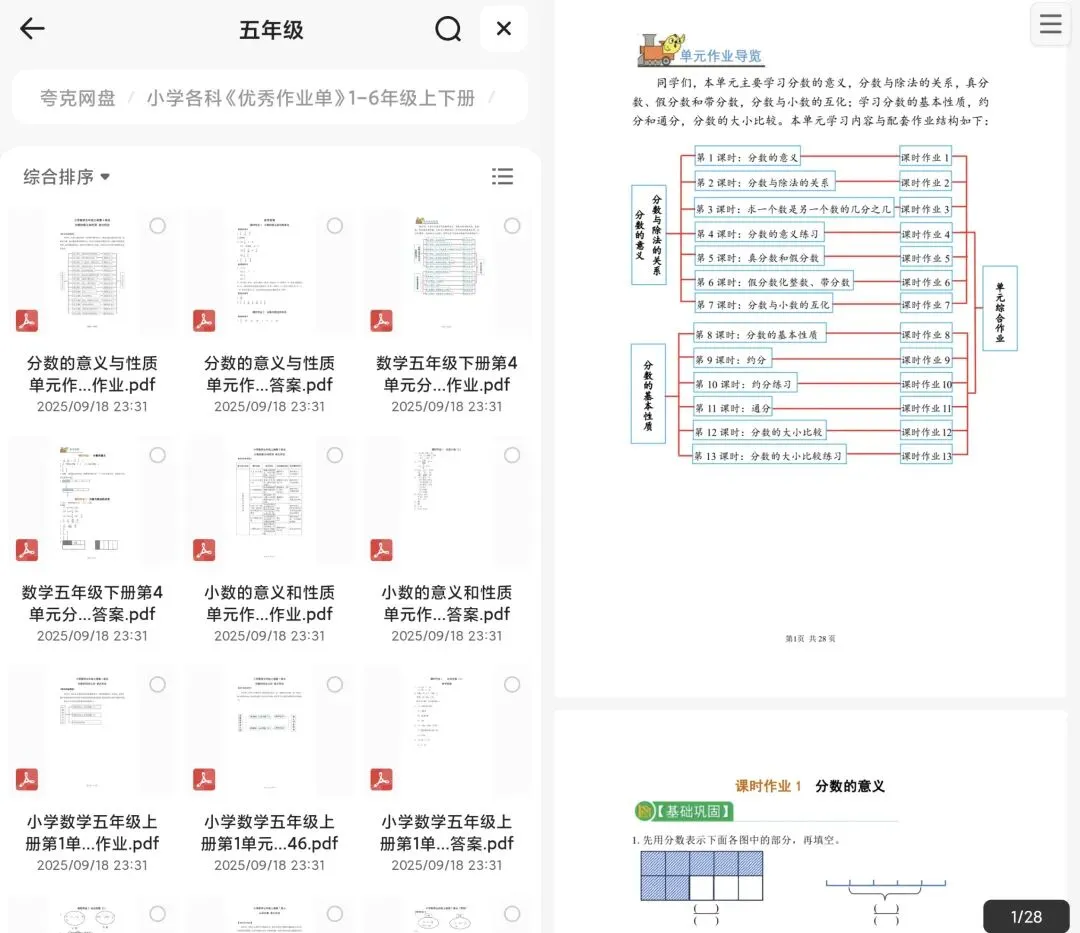
Task: Click 单元综合作业 box in diagram
Action: [x=999, y=308]
